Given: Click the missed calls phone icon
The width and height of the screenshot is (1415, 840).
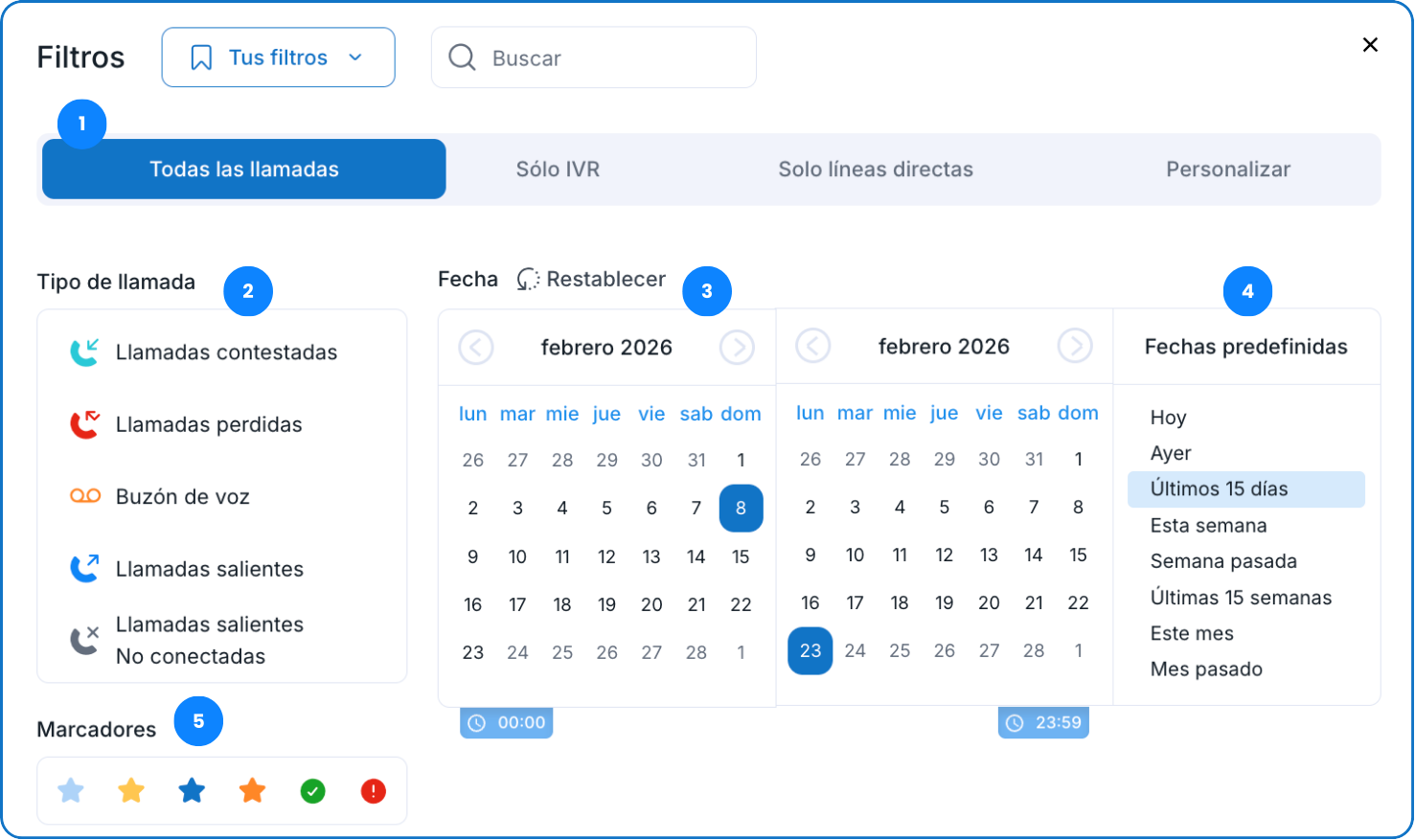Looking at the screenshot, I should (84, 424).
